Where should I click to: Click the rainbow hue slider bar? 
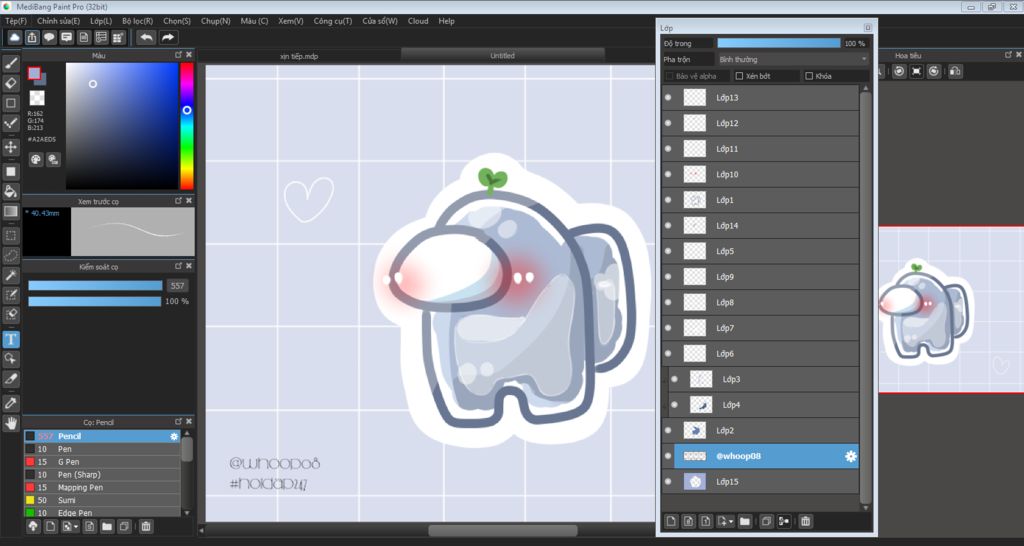click(187, 126)
